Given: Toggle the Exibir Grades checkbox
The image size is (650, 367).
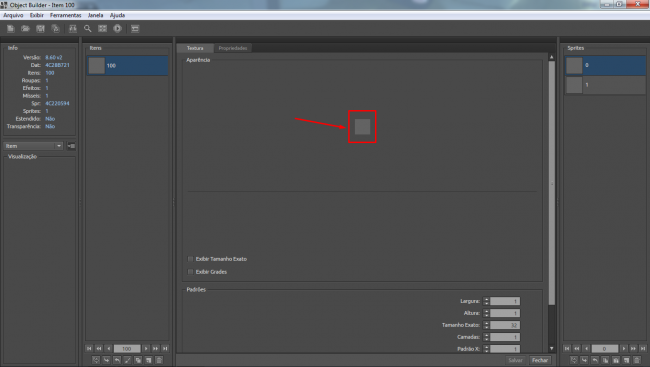Looking at the screenshot, I should [x=191, y=272].
